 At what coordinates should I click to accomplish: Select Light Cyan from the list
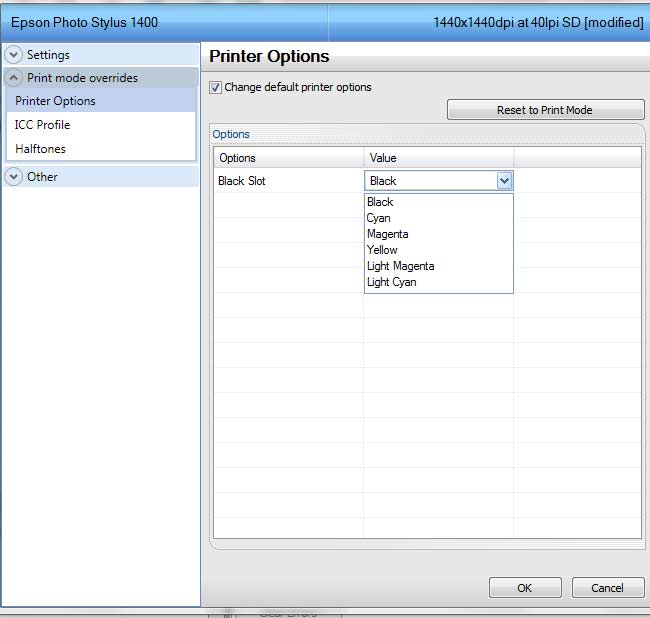click(392, 282)
